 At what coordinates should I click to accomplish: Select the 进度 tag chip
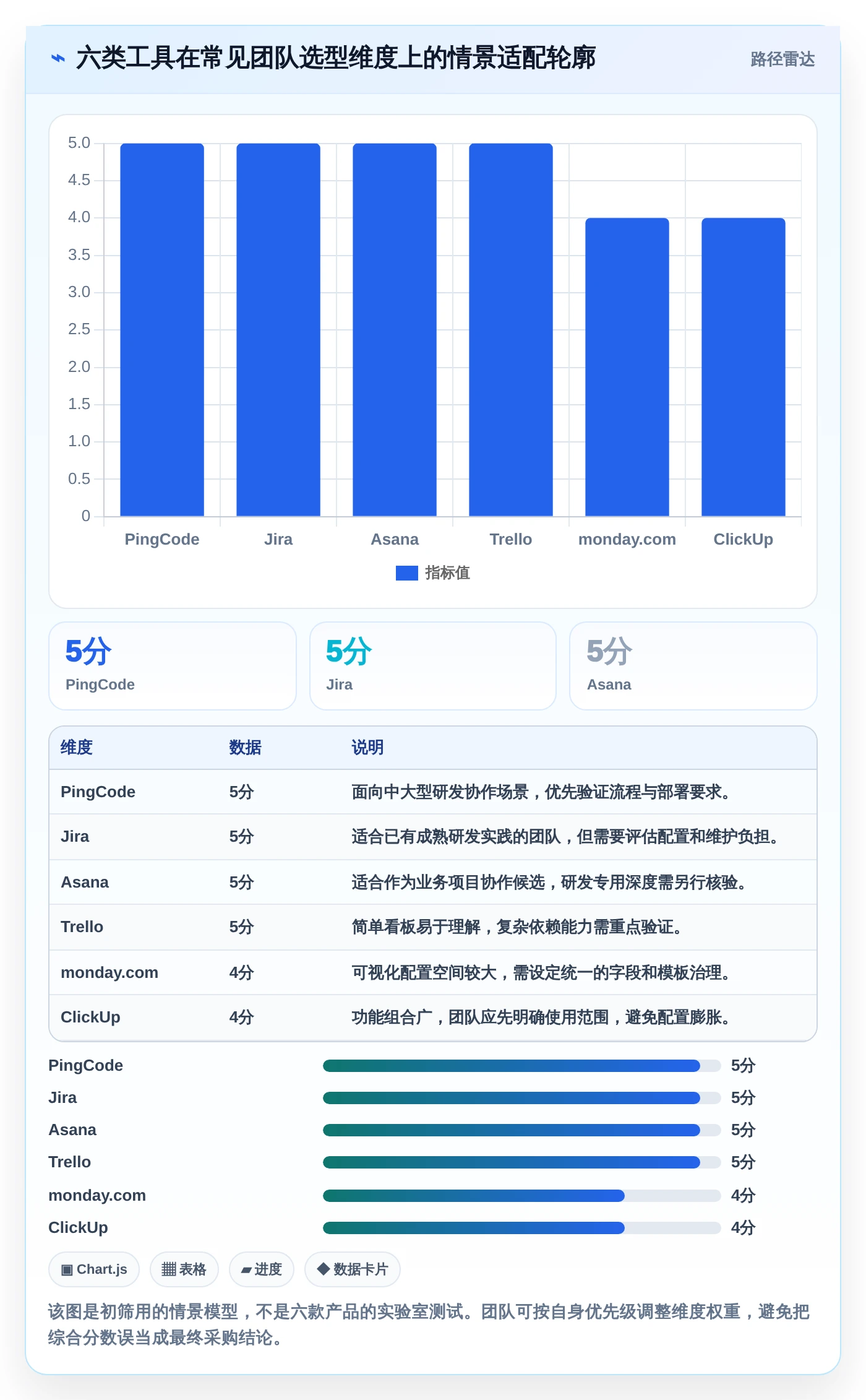(x=261, y=1269)
